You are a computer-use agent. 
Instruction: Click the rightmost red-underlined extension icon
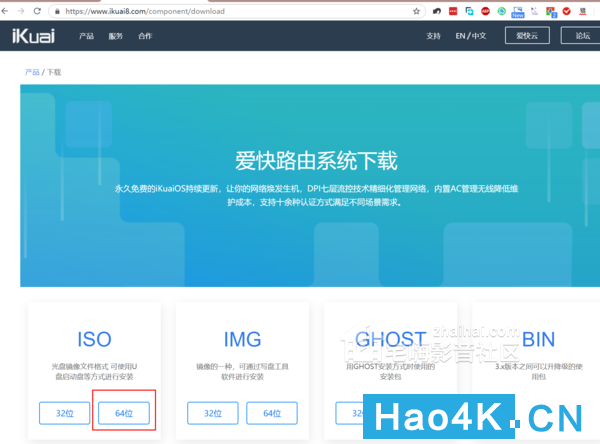[583, 11]
